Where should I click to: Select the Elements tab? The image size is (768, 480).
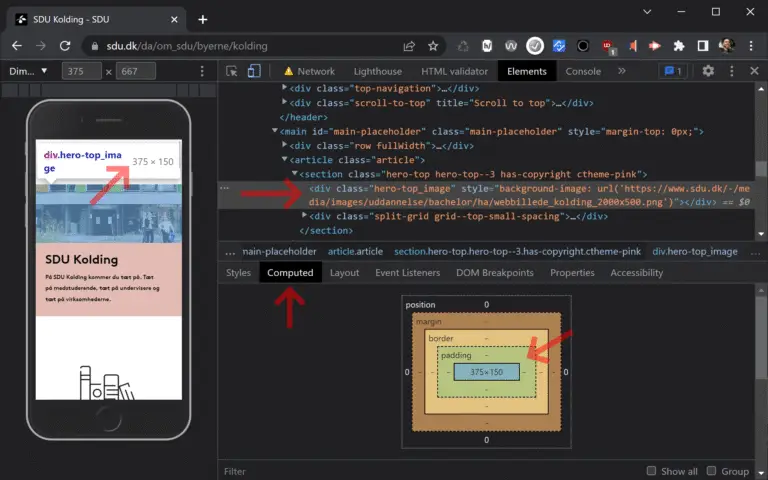tap(527, 72)
